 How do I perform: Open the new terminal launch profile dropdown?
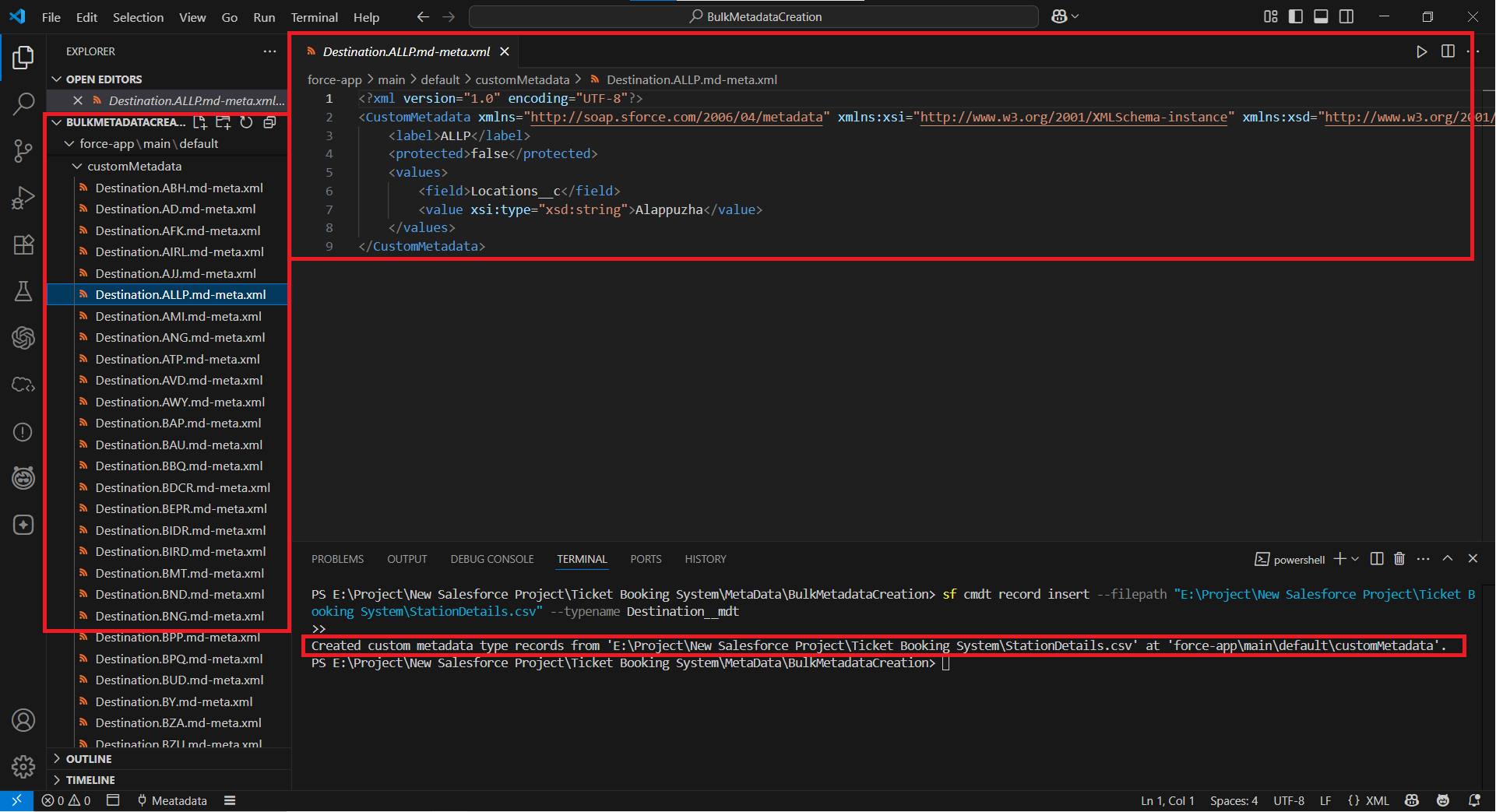click(x=1356, y=559)
